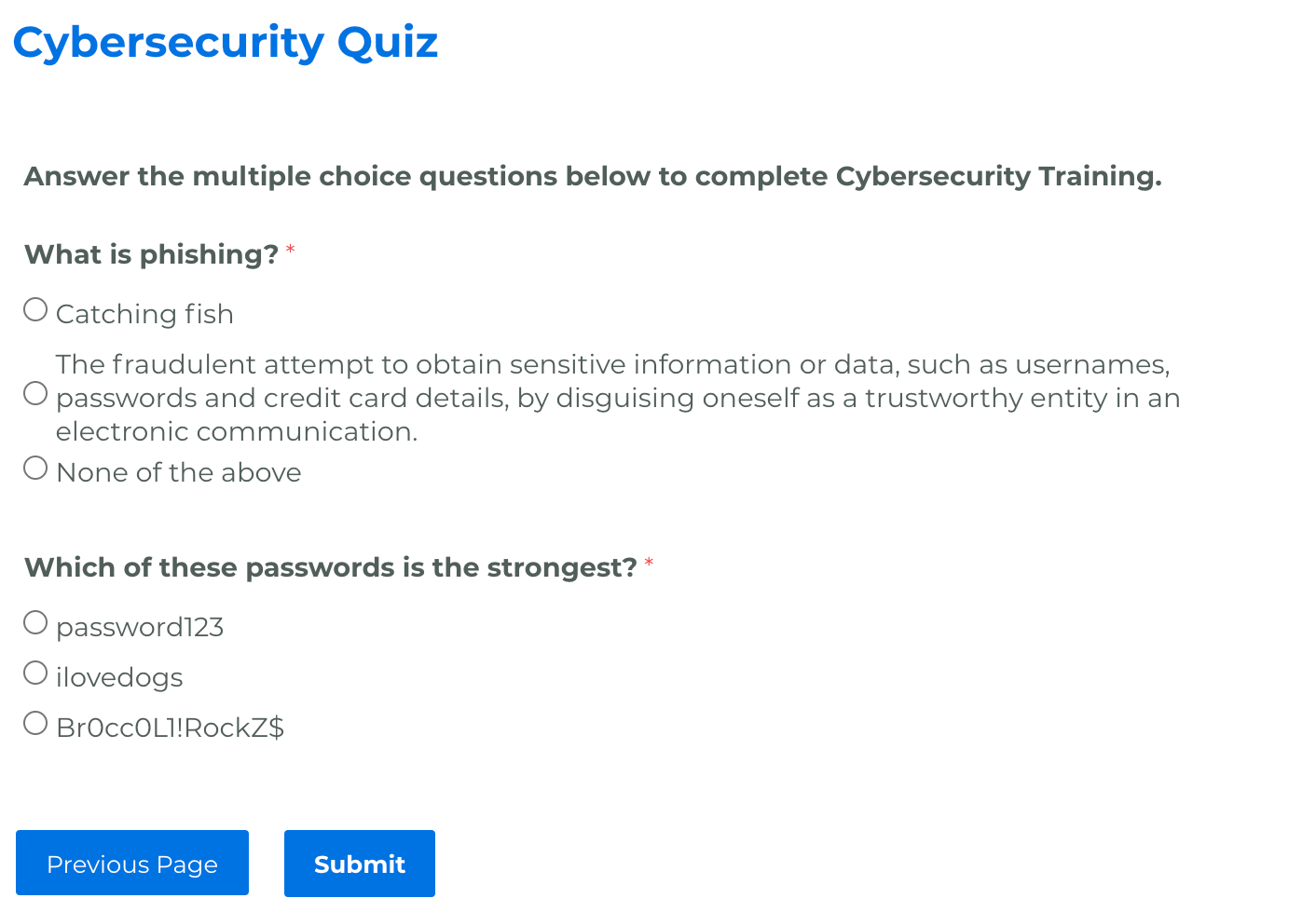The width and height of the screenshot is (1316, 912).
Task: Go back using the Previous Page button
Action: [132, 863]
